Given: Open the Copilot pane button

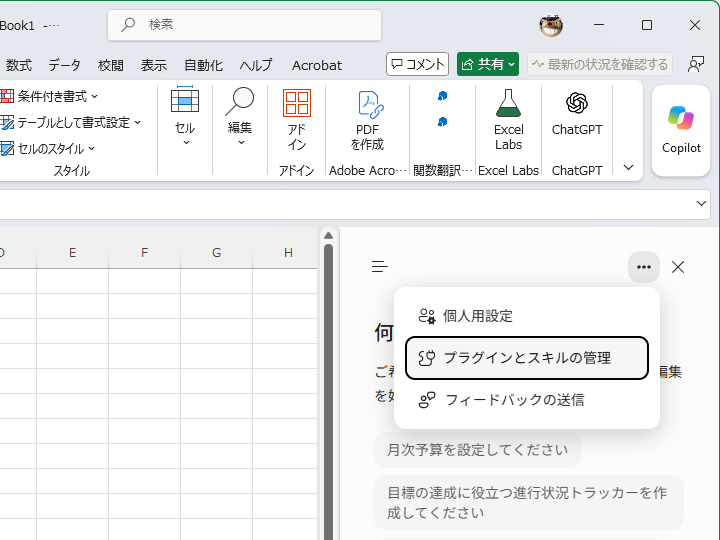Looking at the screenshot, I should pyautogui.click(x=681, y=130).
